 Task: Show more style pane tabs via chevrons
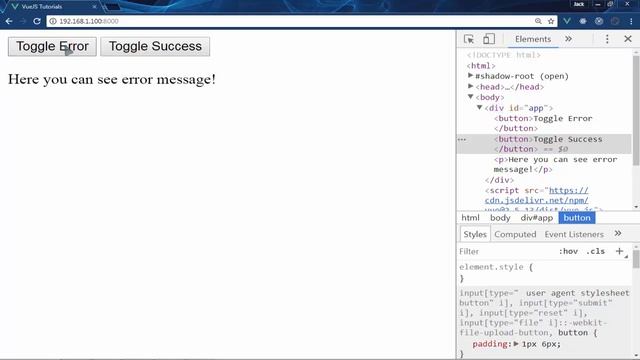coord(618,233)
